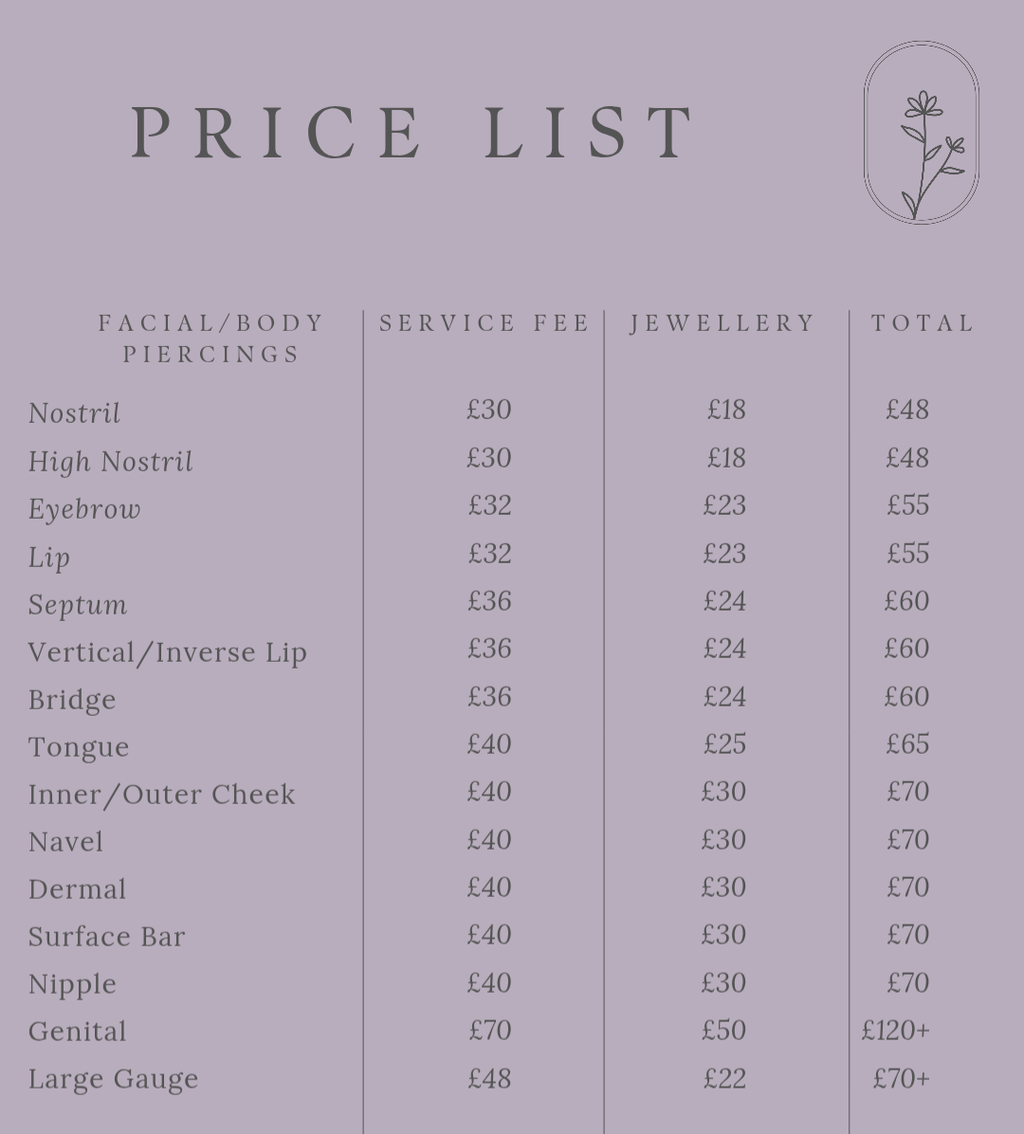Screen dimensions: 1024x1134
Task: Select the Inner/Outer Cheek label
Action: (x=161, y=794)
